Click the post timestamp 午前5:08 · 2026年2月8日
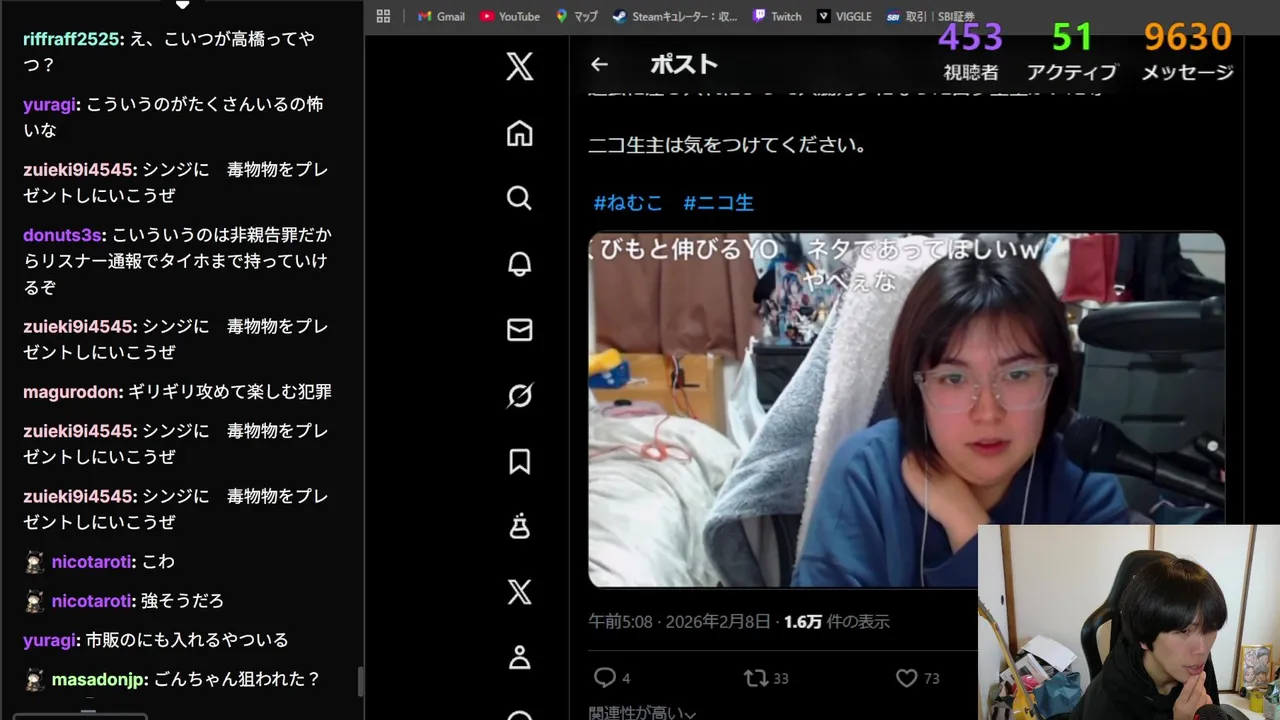The image size is (1280, 720). 679,622
